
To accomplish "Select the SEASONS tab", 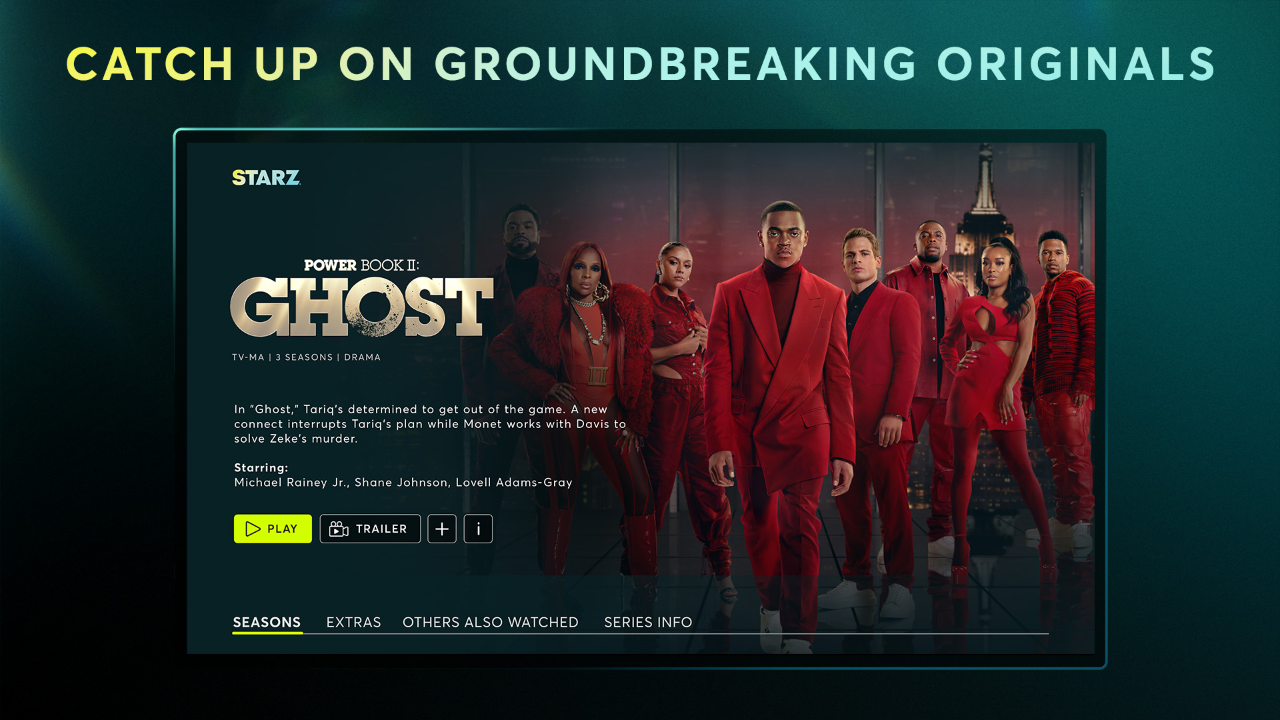I will tap(267, 622).
